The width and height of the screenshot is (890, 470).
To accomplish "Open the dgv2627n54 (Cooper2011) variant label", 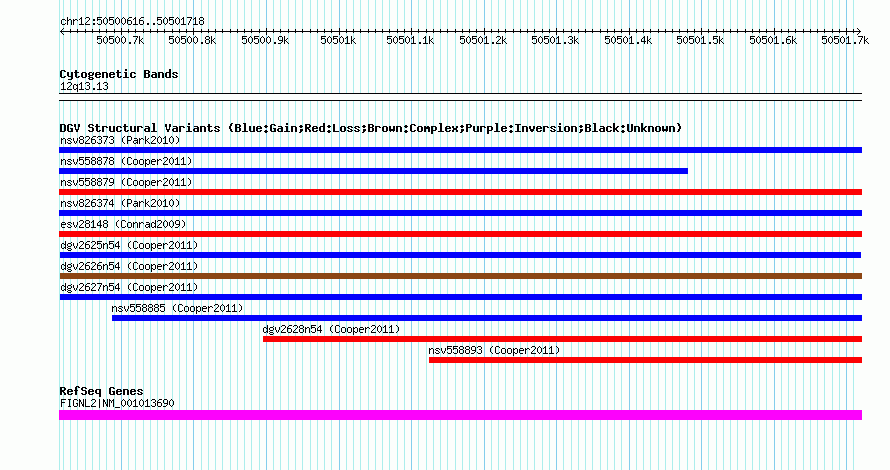I will tap(129, 287).
